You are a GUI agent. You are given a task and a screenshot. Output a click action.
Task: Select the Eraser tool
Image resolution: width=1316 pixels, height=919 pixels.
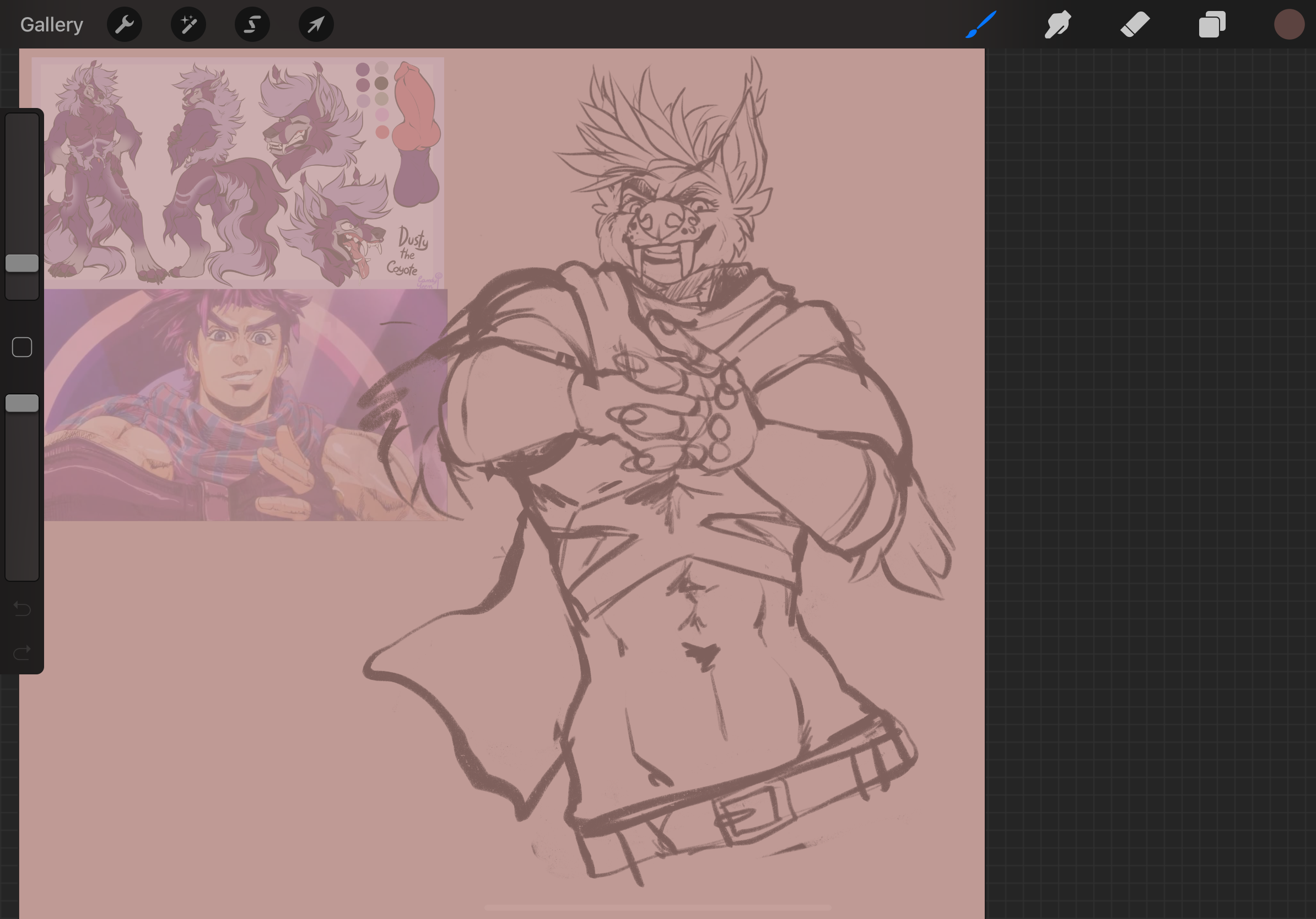point(1135,25)
